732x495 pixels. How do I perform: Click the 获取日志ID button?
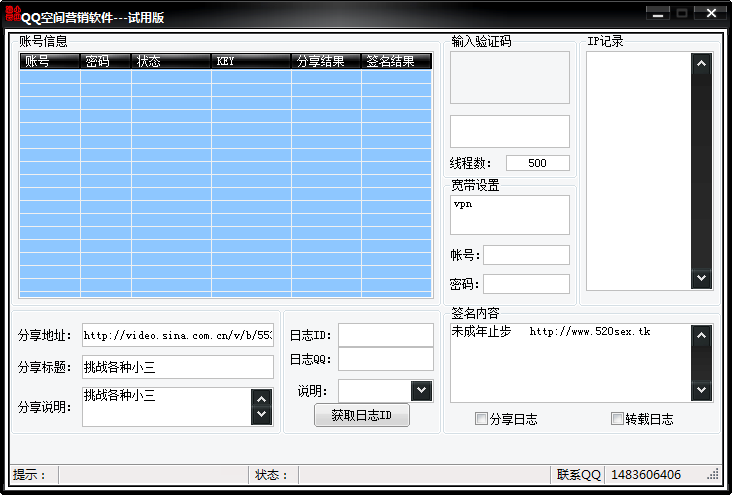pyautogui.click(x=362, y=415)
